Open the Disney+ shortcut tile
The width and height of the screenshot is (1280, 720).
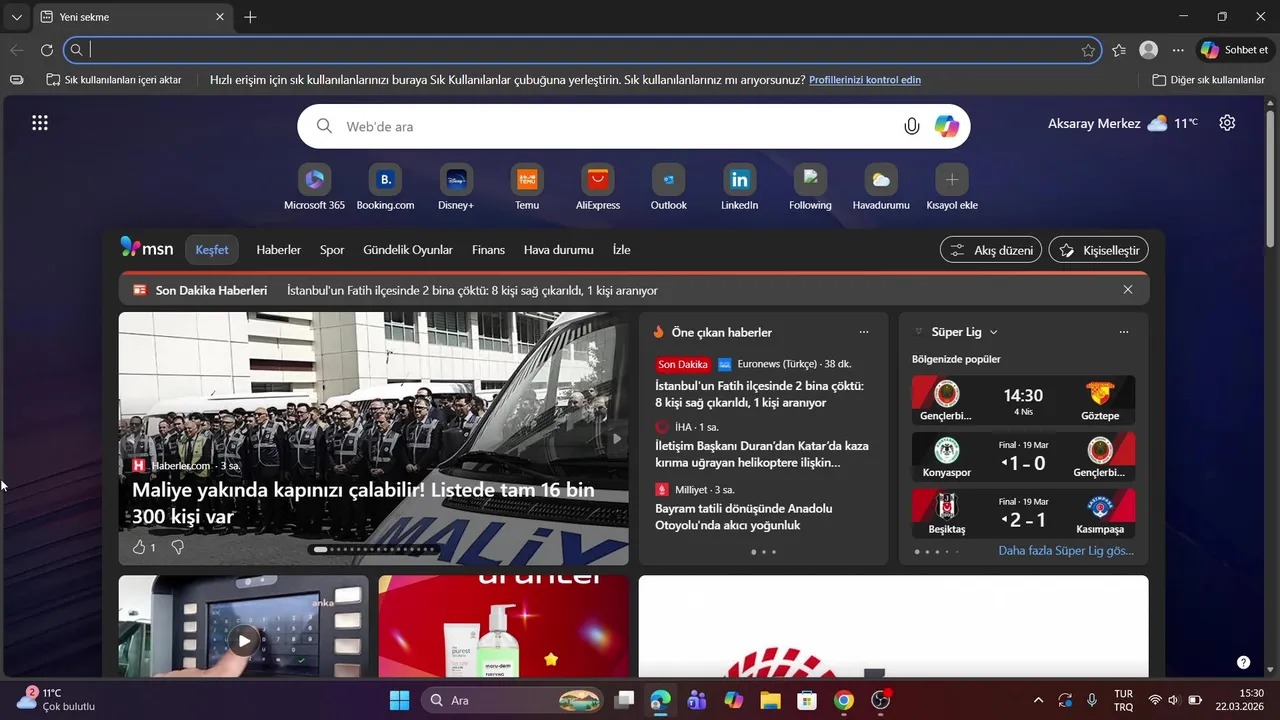pos(456,187)
